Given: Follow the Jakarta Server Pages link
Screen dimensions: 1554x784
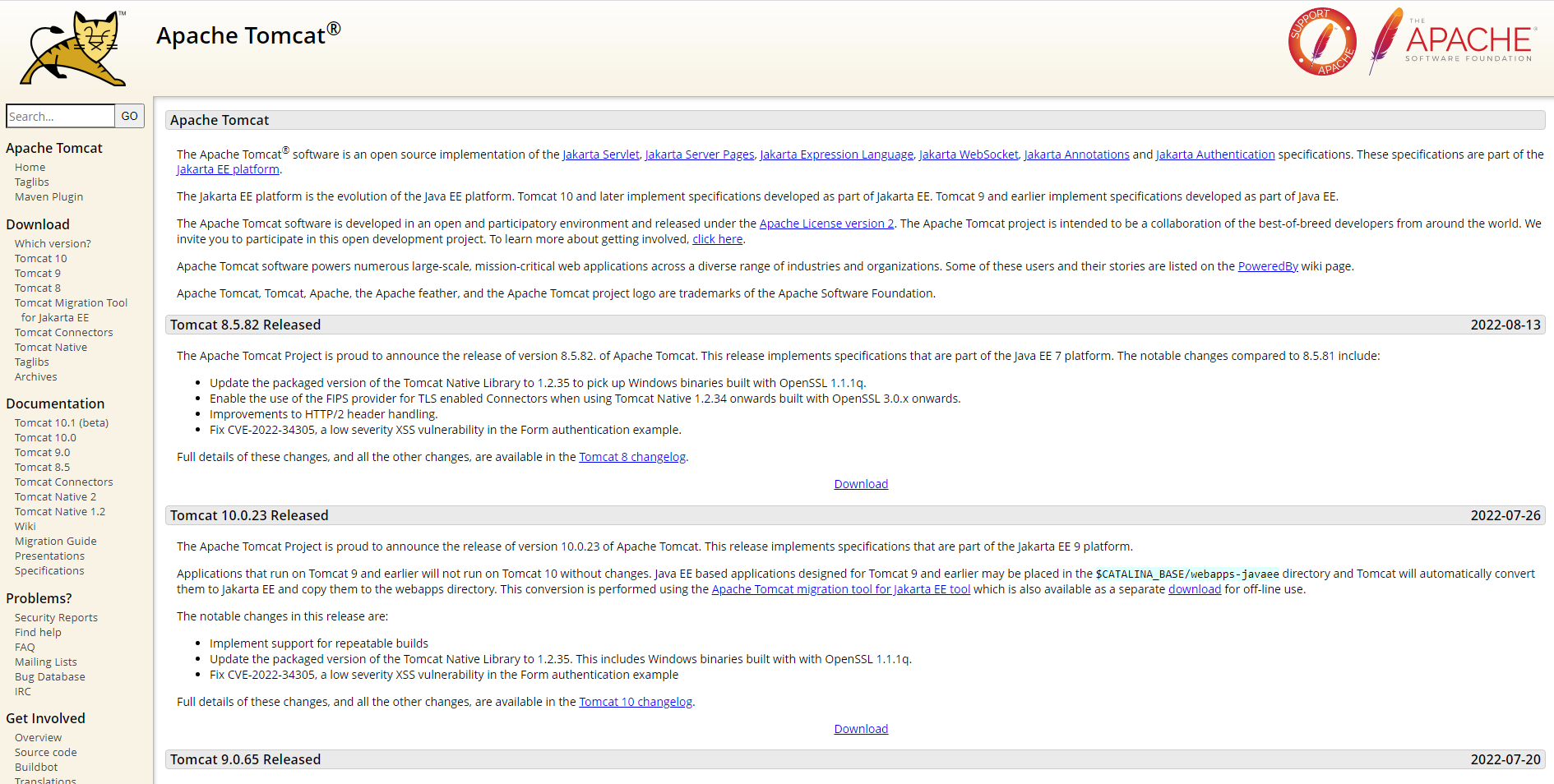Looking at the screenshot, I should pos(700,154).
